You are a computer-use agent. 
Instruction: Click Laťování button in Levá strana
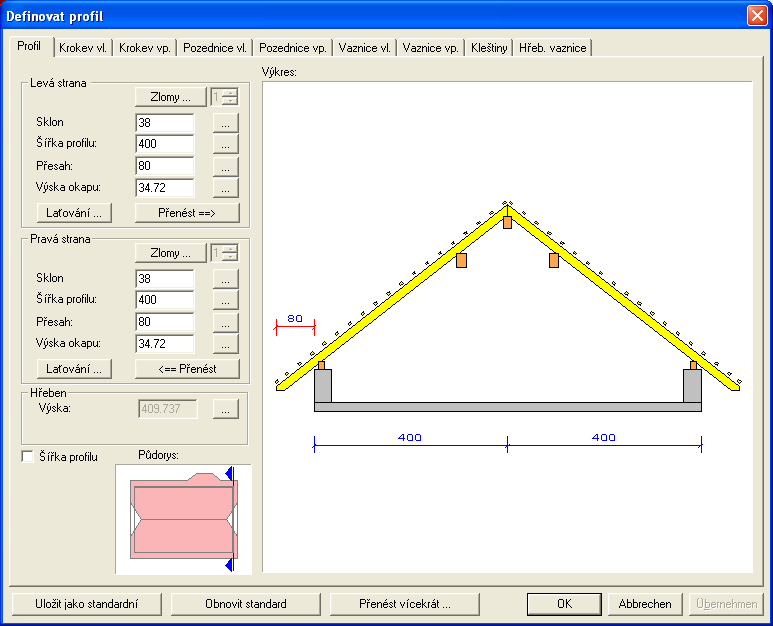click(x=74, y=213)
